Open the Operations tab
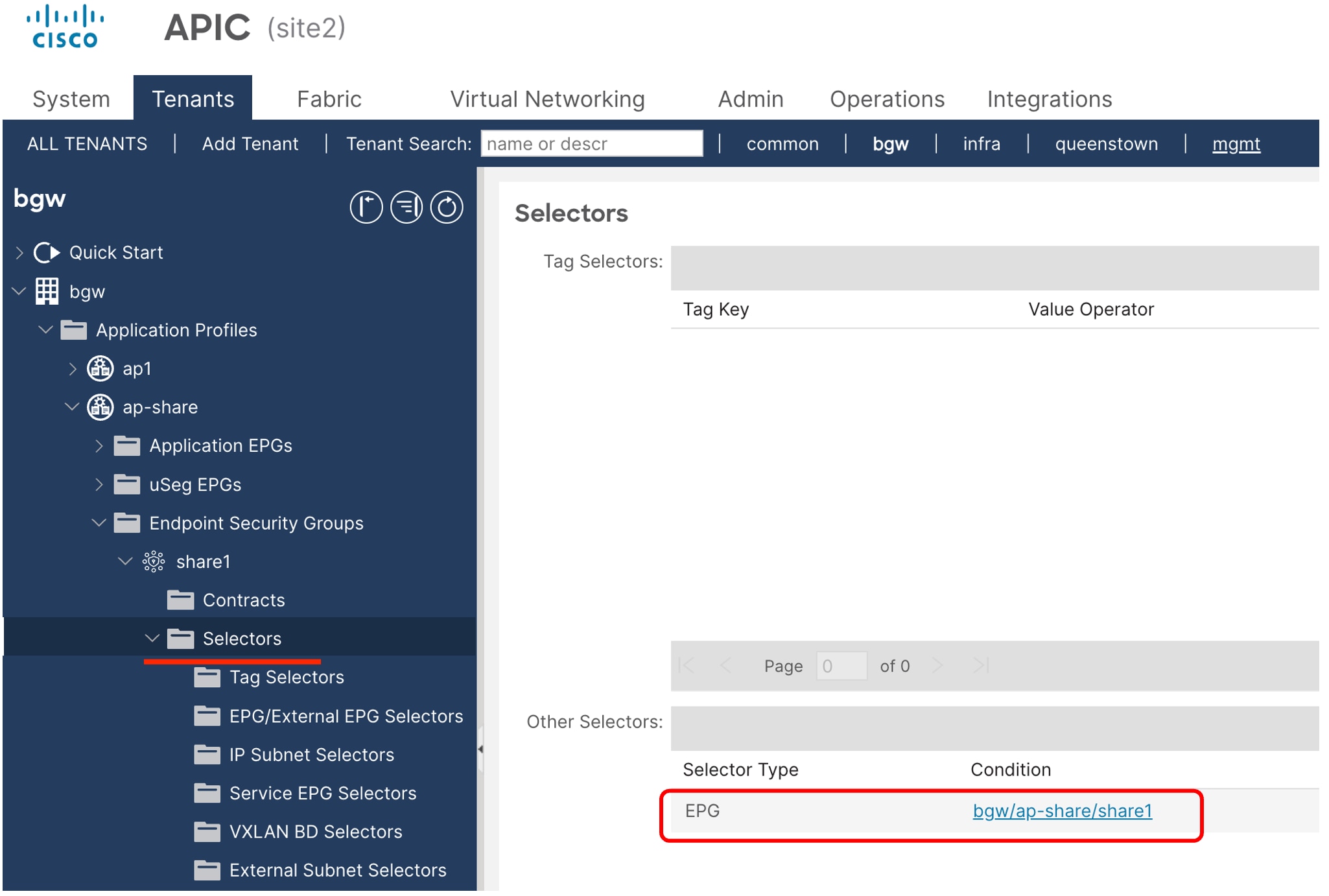 point(888,99)
